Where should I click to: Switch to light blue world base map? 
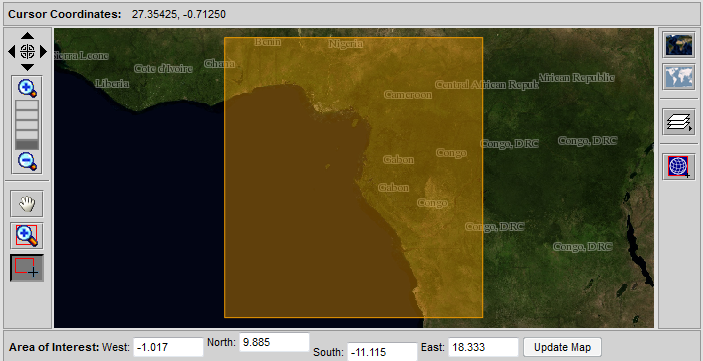tap(680, 77)
